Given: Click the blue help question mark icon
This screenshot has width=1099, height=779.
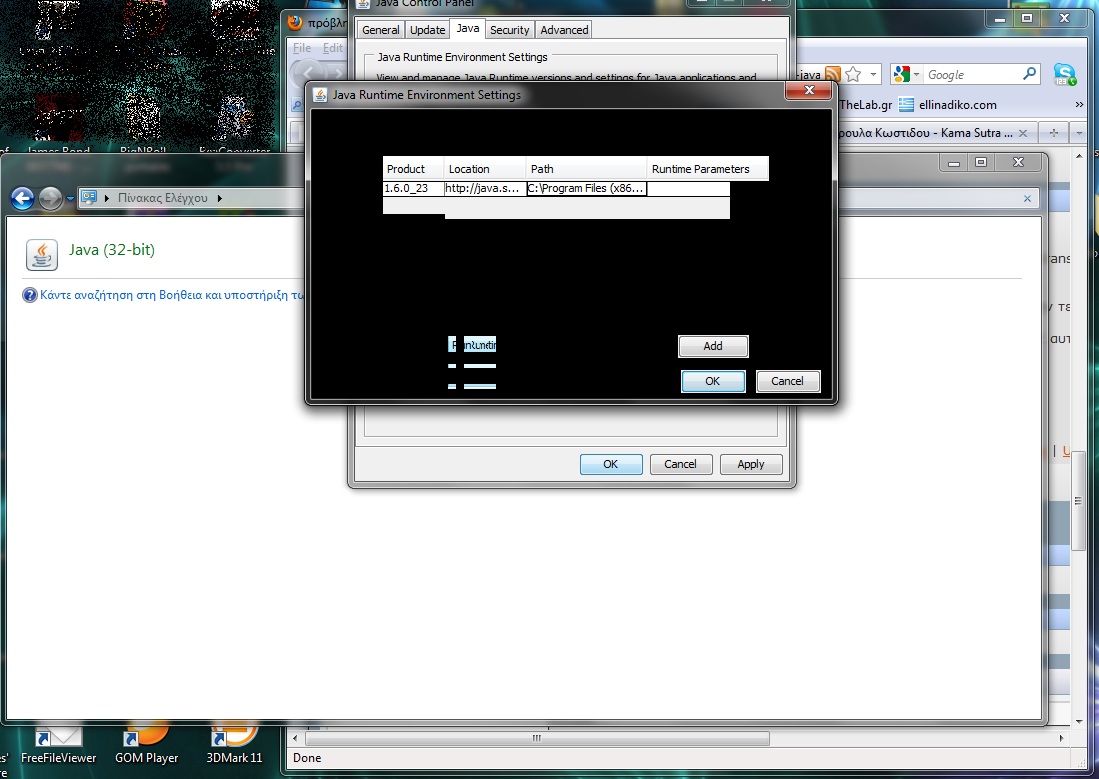Looking at the screenshot, I should (x=29, y=295).
